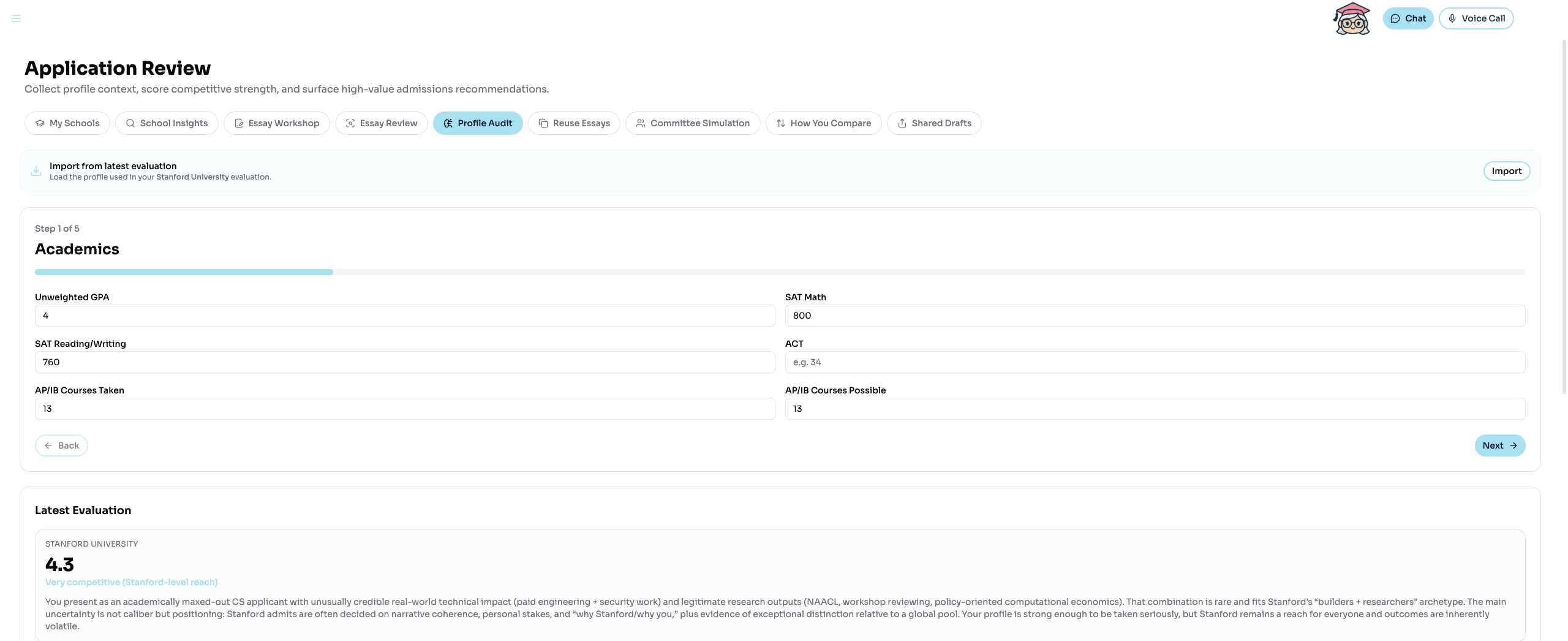This screenshot has height=641, width=1568.
Task: Click the Essay Workshop pencil-document icon
Action: 239,123
